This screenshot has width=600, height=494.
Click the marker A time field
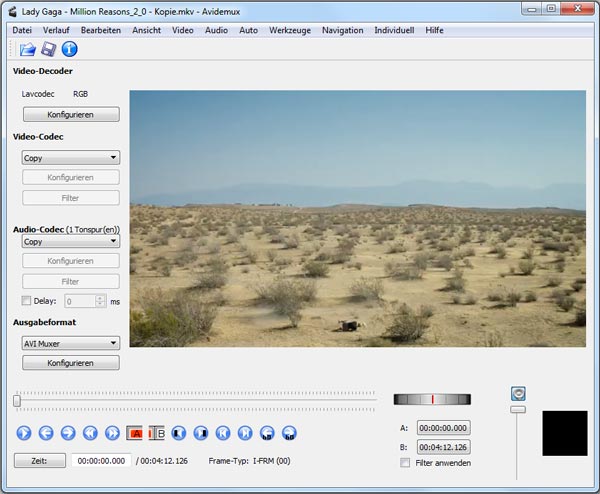(443, 428)
